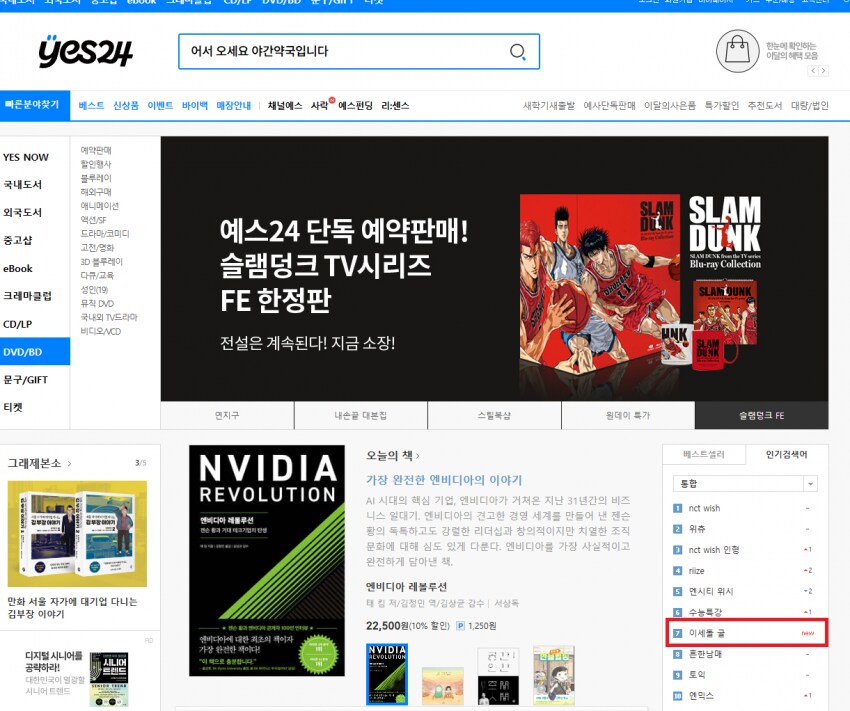
Task: Click 김부장 이야기 comic book image
Action: coord(77,534)
